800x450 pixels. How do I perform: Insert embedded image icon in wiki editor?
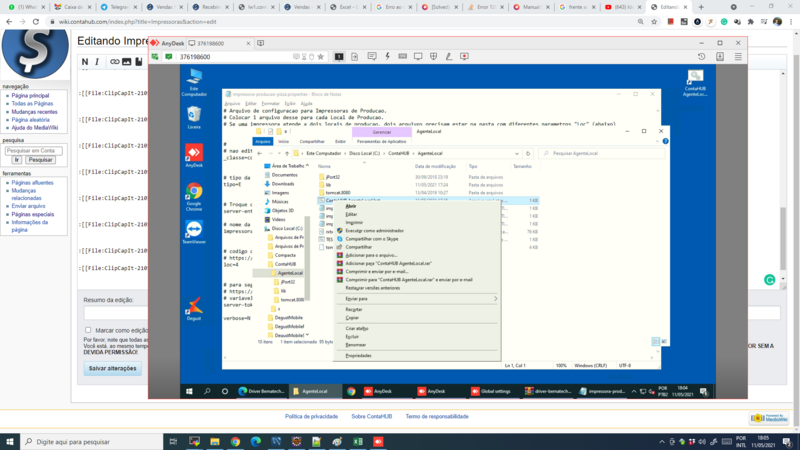point(127,62)
